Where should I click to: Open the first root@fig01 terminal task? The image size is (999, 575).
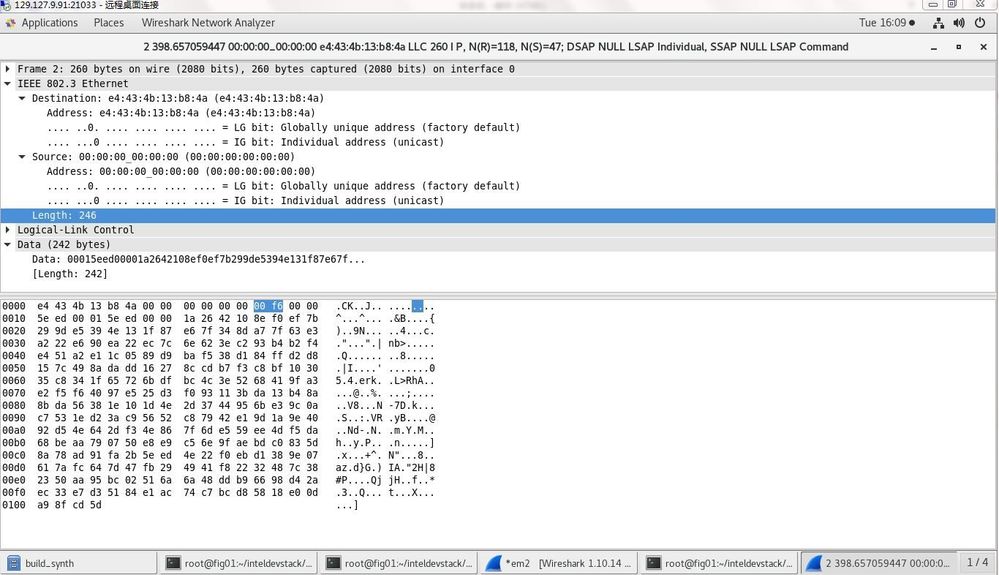pos(238,563)
